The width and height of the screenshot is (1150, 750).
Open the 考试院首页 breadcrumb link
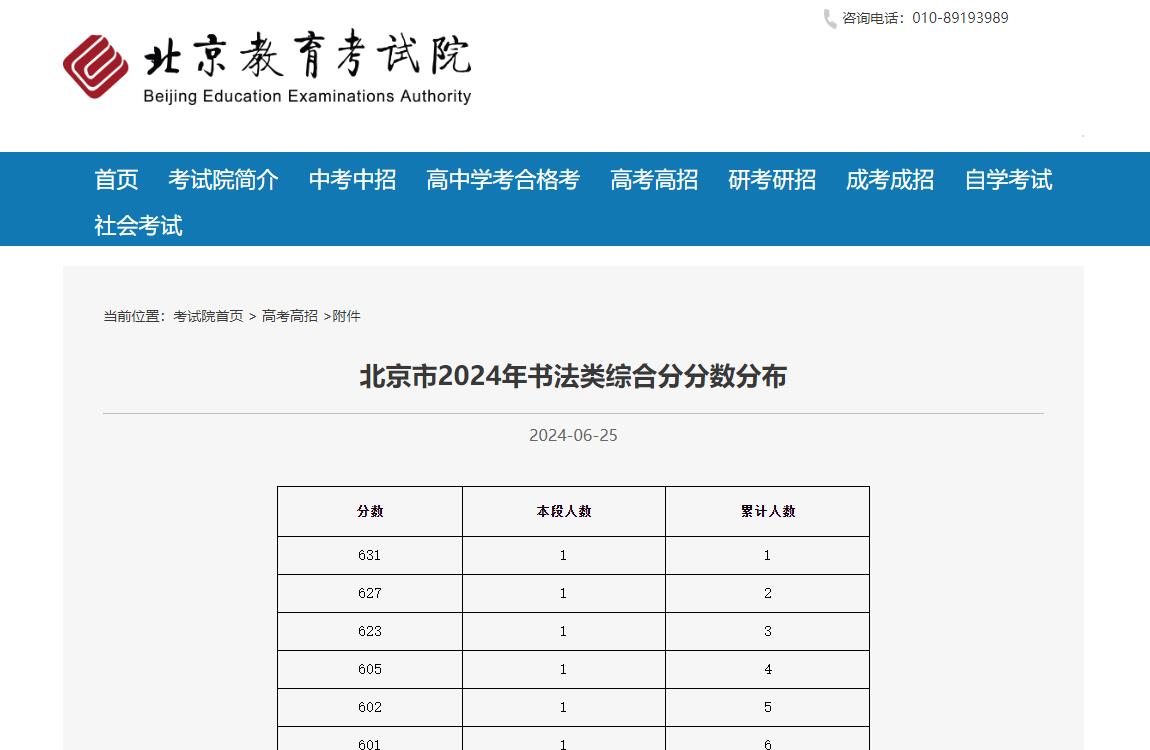tap(207, 315)
